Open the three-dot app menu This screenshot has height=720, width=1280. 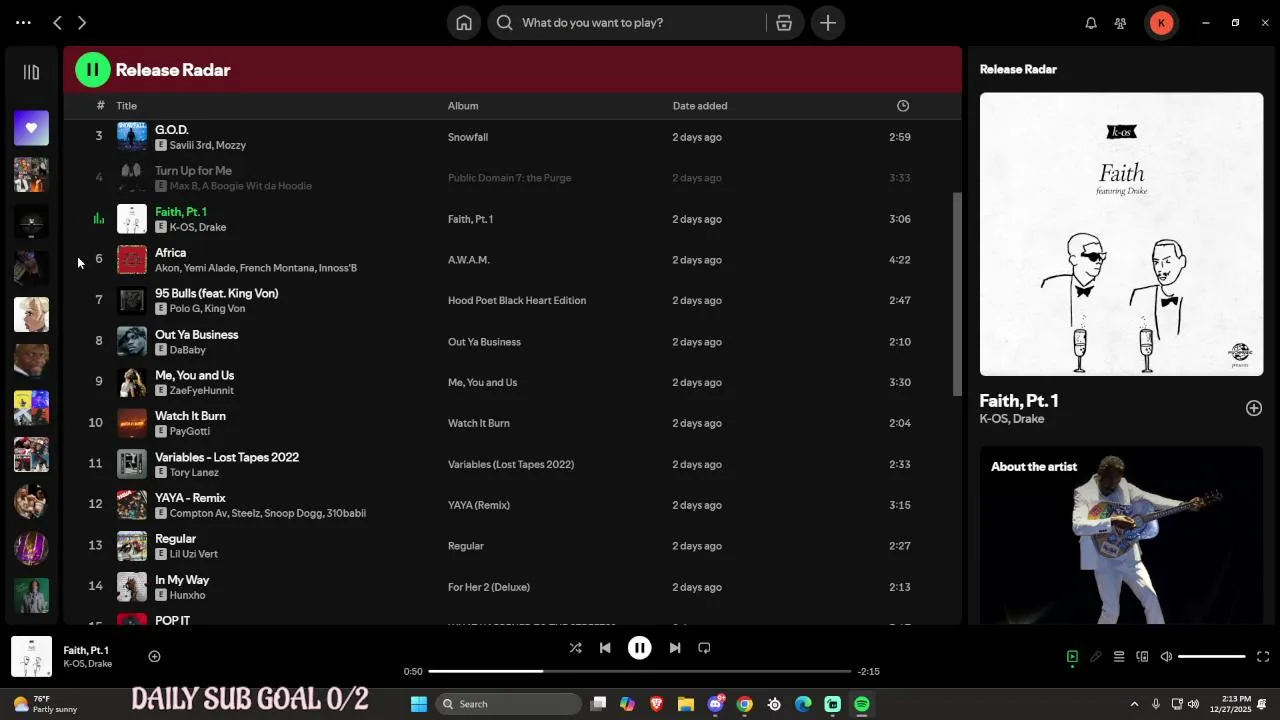click(x=23, y=22)
